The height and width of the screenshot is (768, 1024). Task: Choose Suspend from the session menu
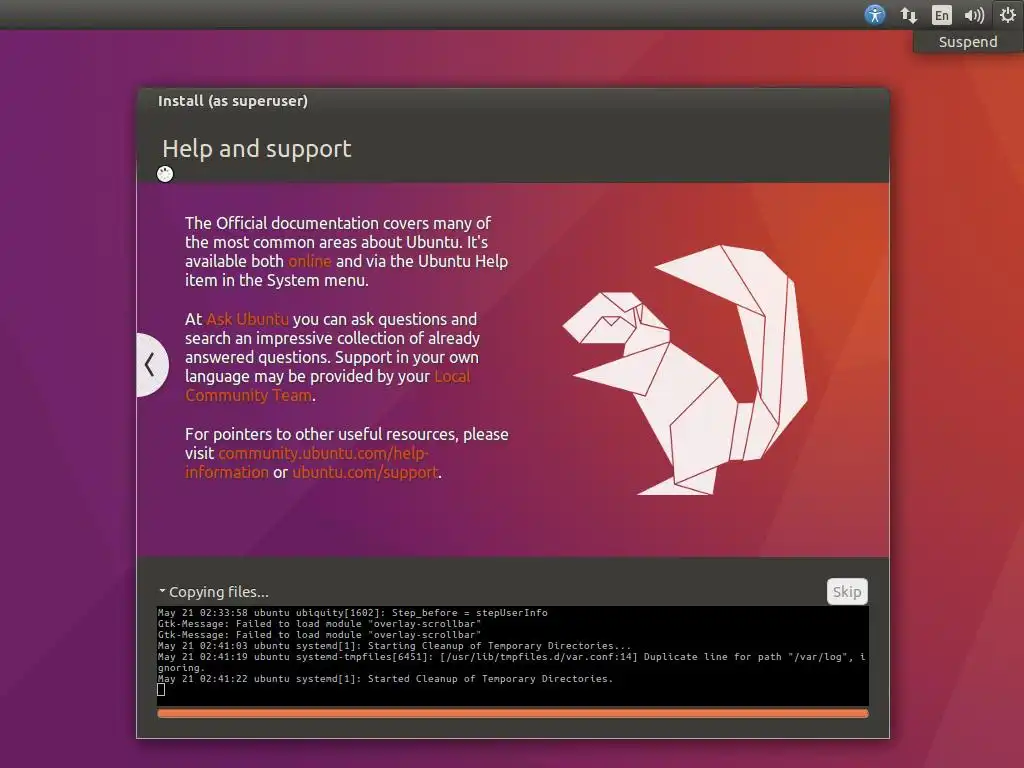pyautogui.click(x=968, y=42)
